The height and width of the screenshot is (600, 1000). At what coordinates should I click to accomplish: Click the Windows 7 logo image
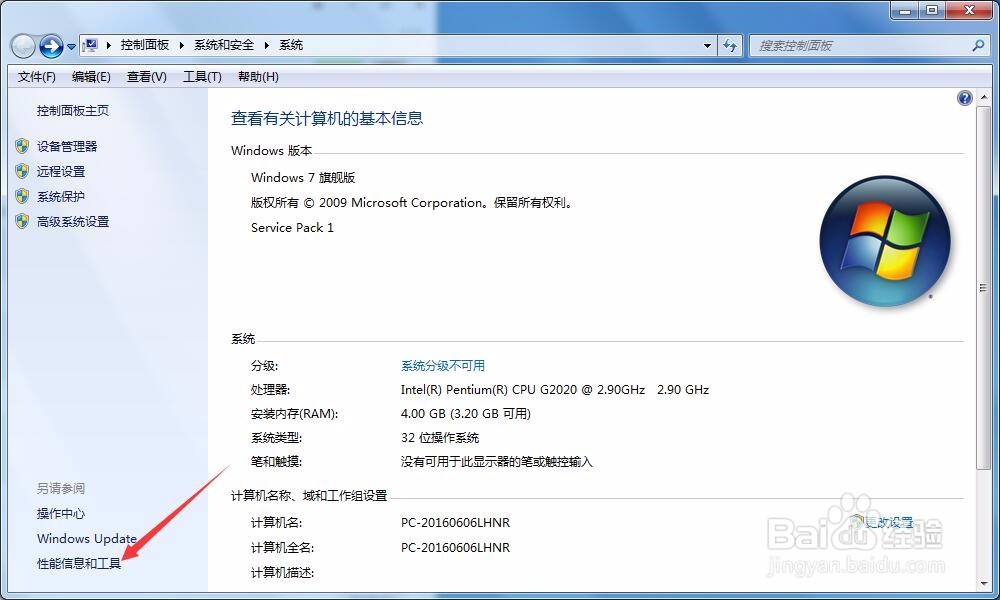(885, 241)
